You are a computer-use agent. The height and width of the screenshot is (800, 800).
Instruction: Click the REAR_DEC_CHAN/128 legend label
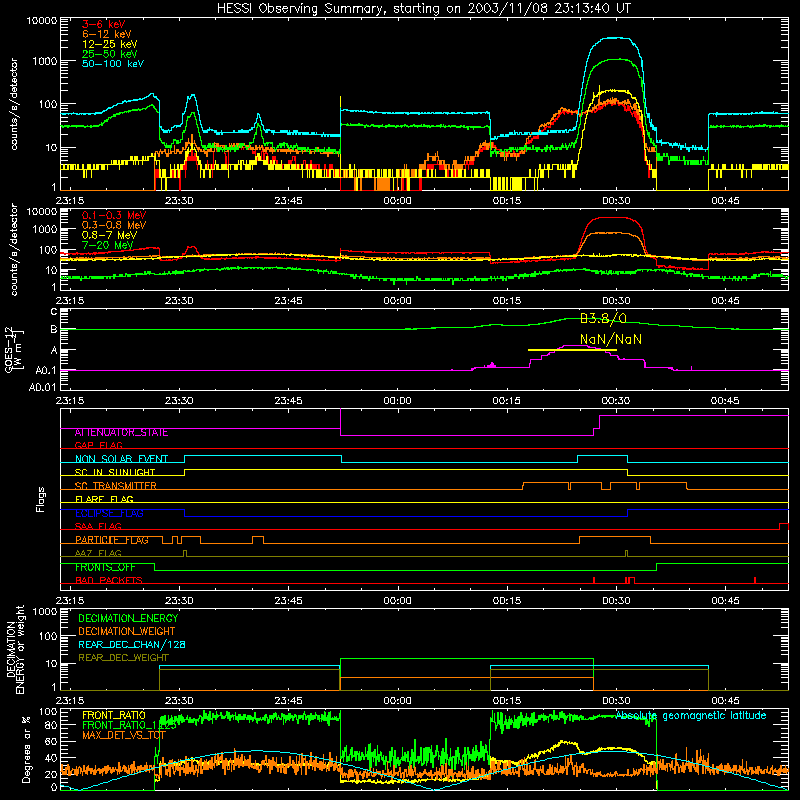pyautogui.click(x=132, y=645)
